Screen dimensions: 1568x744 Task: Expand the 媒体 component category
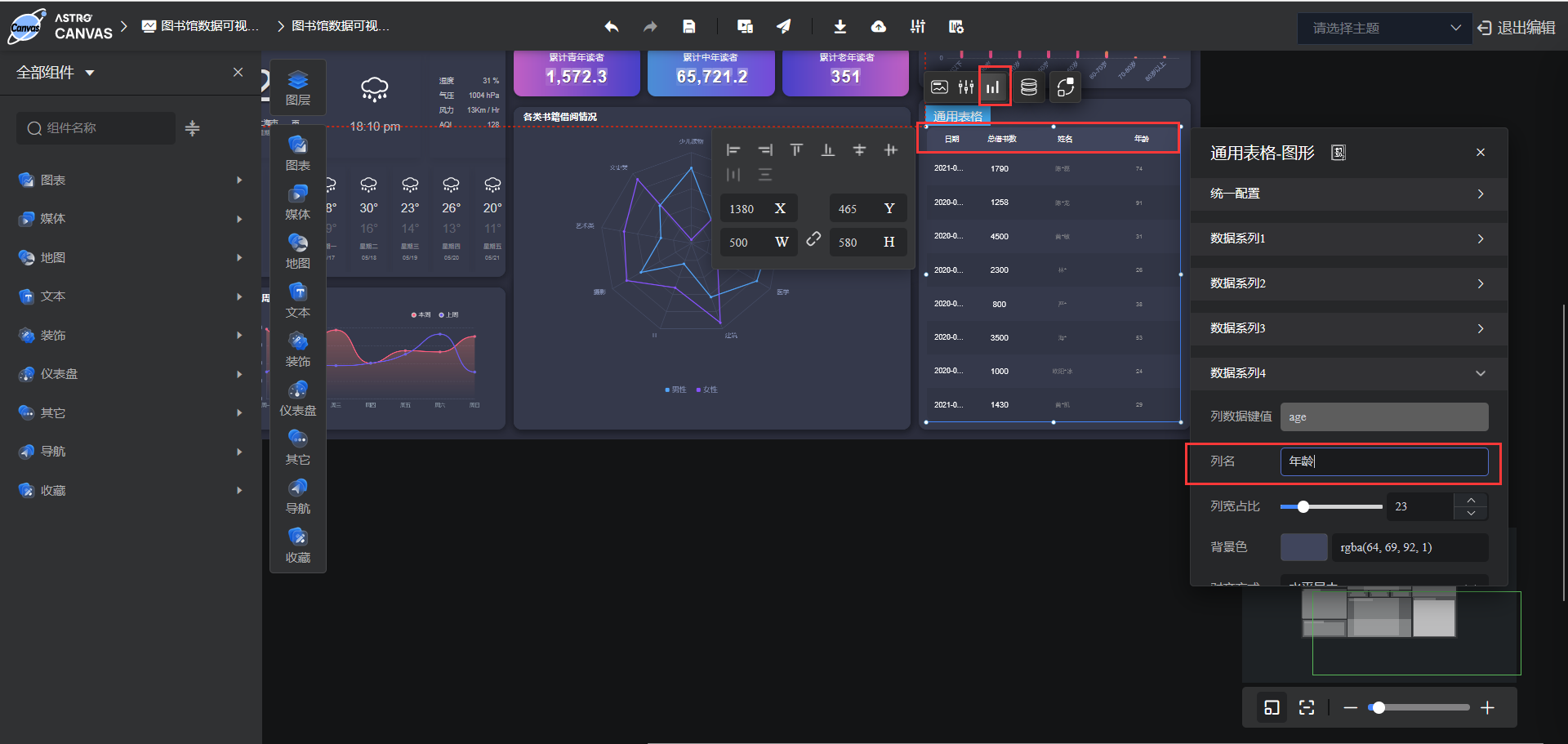[x=131, y=219]
